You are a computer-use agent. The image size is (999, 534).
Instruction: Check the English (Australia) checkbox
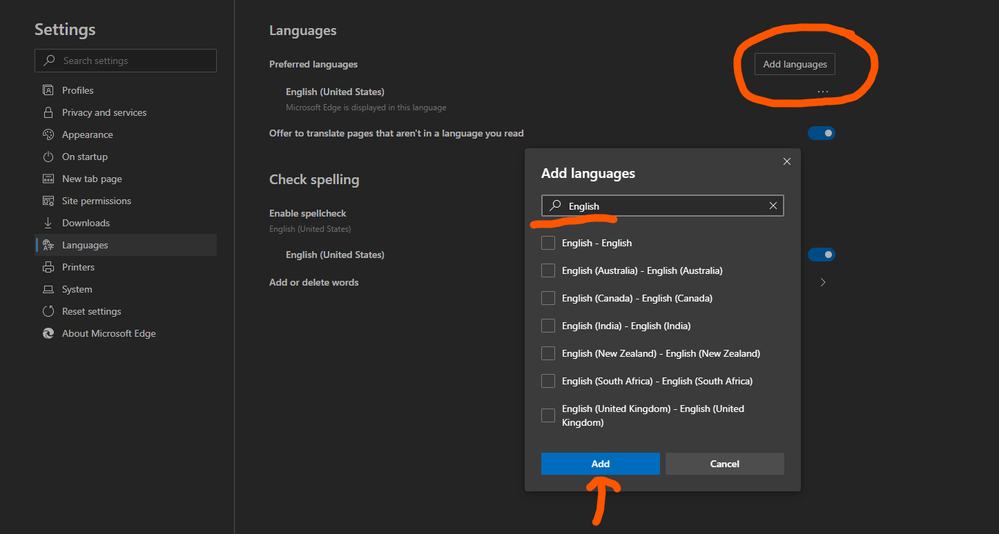pos(548,270)
